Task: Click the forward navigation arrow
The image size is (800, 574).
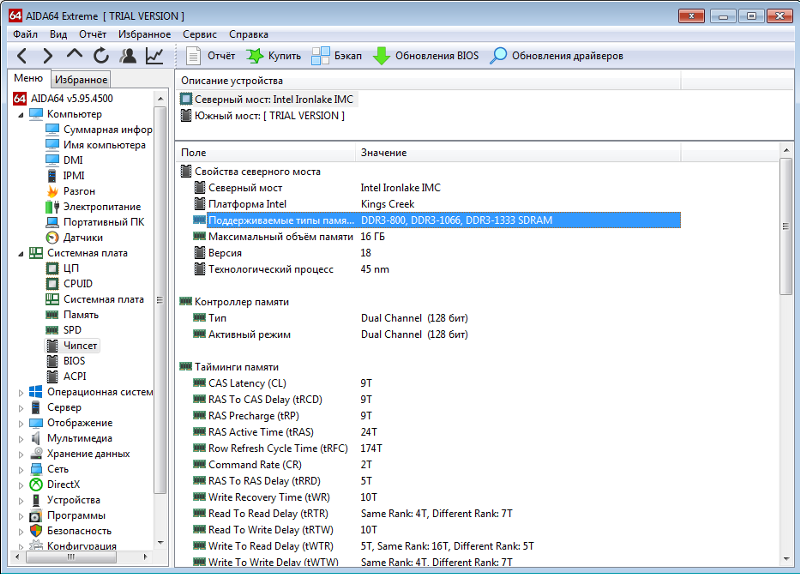Action: tap(48, 56)
